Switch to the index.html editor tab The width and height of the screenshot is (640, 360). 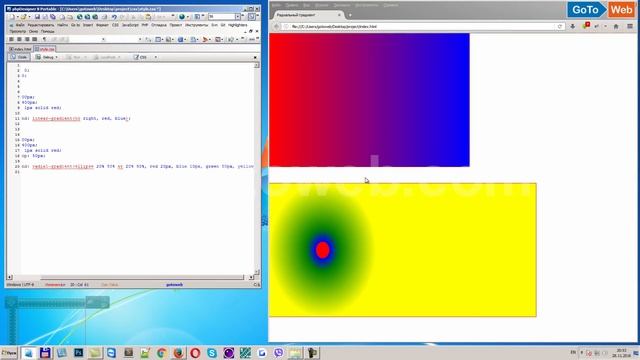(20, 49)
